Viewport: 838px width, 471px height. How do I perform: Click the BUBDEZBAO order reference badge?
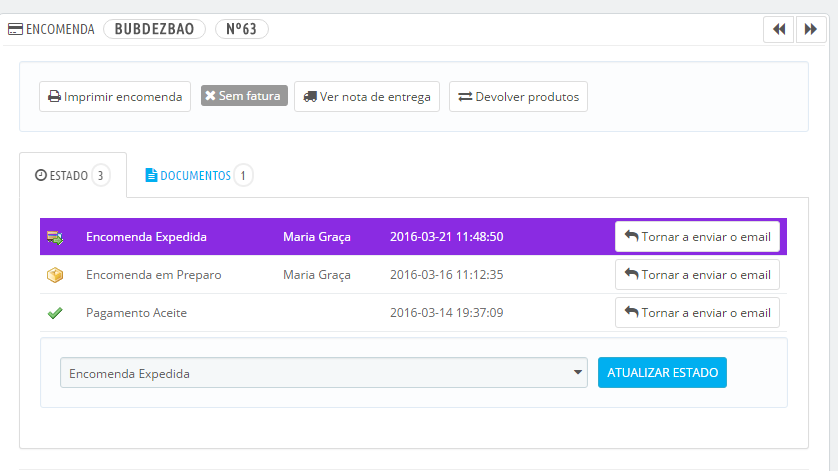click(x=154, y=29)
